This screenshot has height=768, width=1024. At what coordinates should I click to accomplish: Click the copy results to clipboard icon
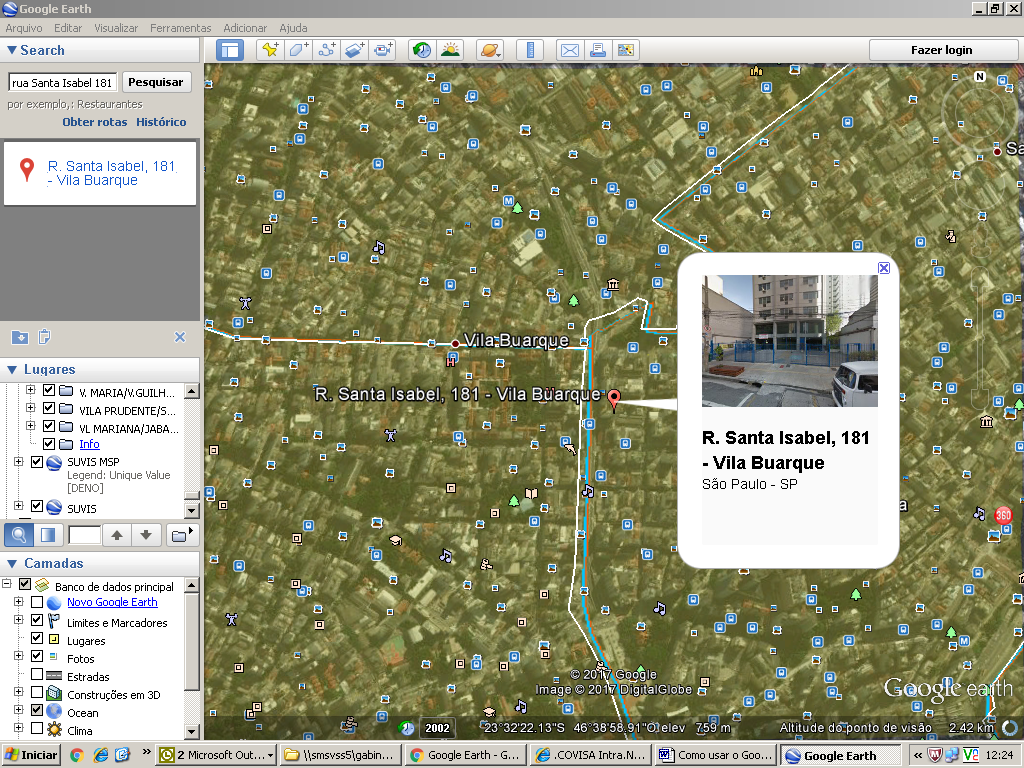pyautogui.click(x=44, y=337)
